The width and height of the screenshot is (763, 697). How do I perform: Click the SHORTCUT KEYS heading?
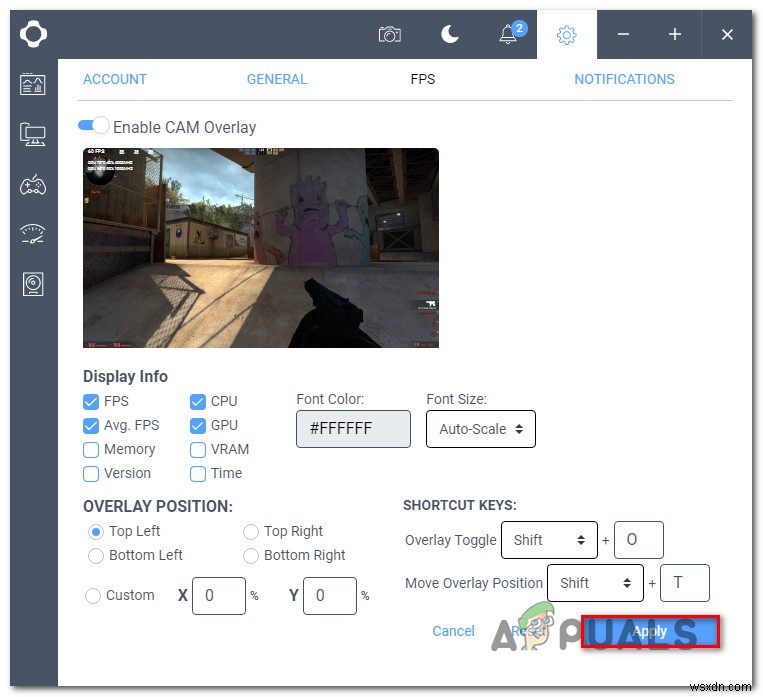459,505
